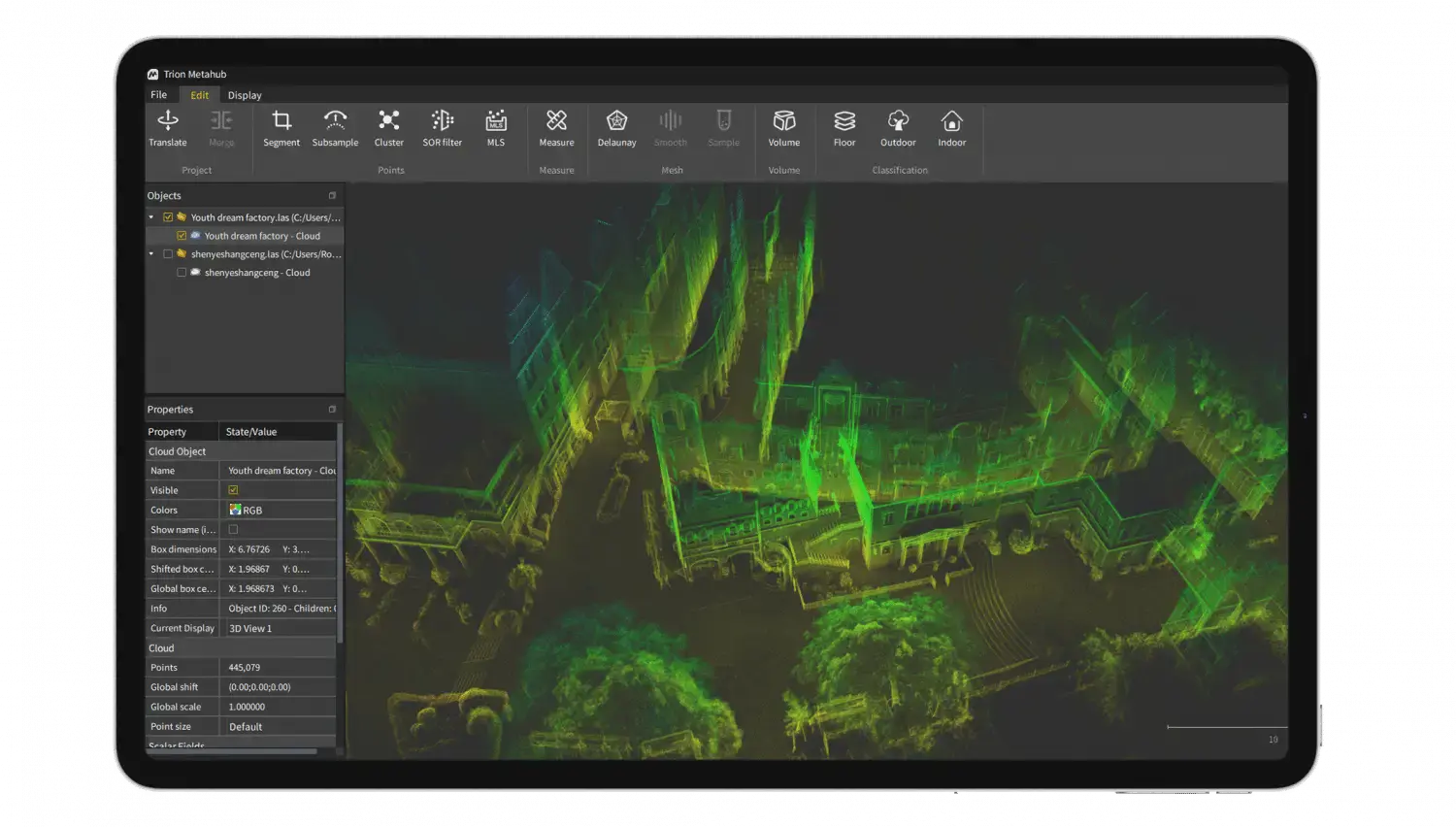Enable the shenyeshangceng.las file checkbox
Screen dimensions: 1456x827
168,254
